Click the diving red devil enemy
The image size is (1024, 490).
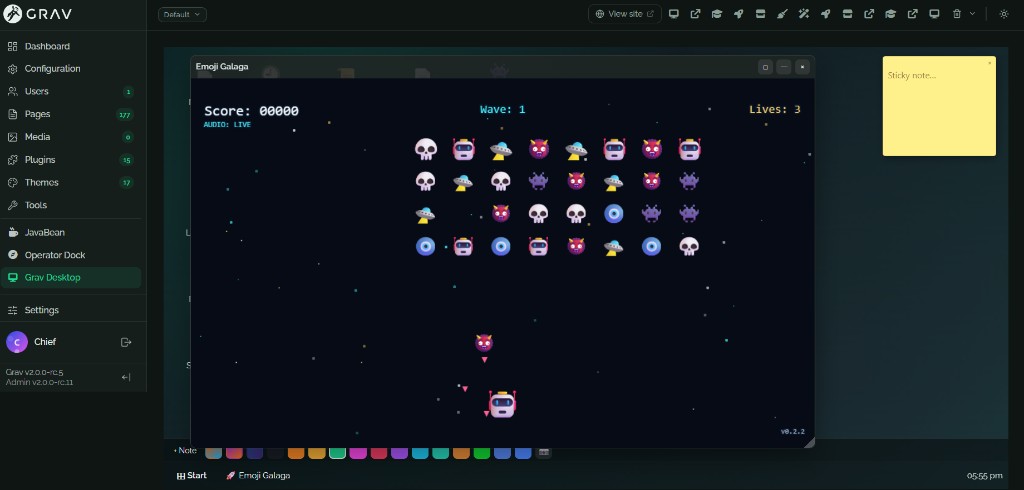pyautogui.click(x=484, y=342)
